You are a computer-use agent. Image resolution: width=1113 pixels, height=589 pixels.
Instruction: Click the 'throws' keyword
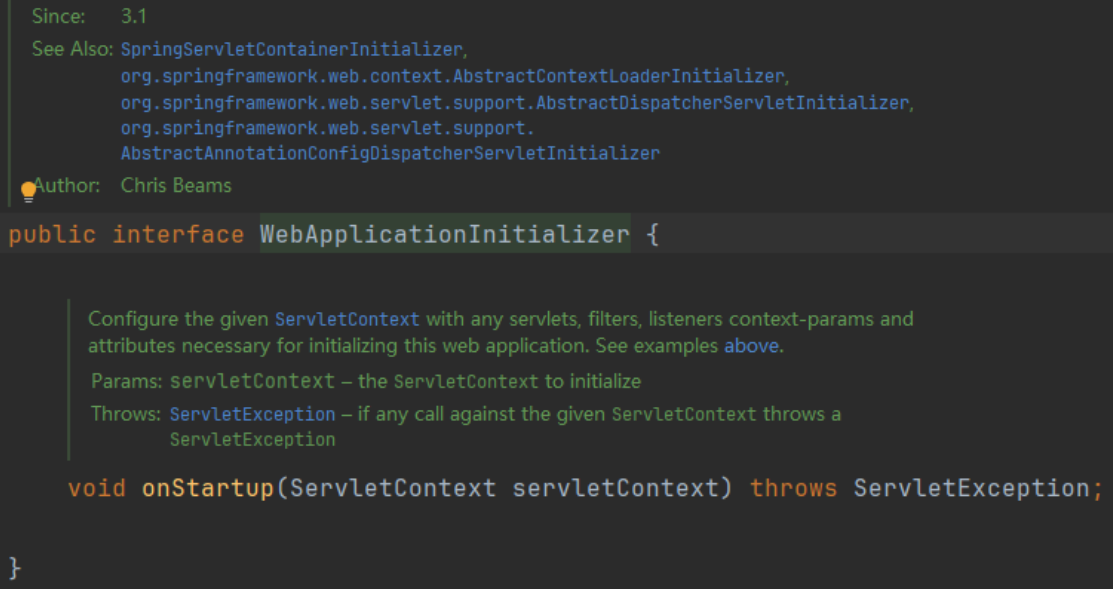click(794, 488)
